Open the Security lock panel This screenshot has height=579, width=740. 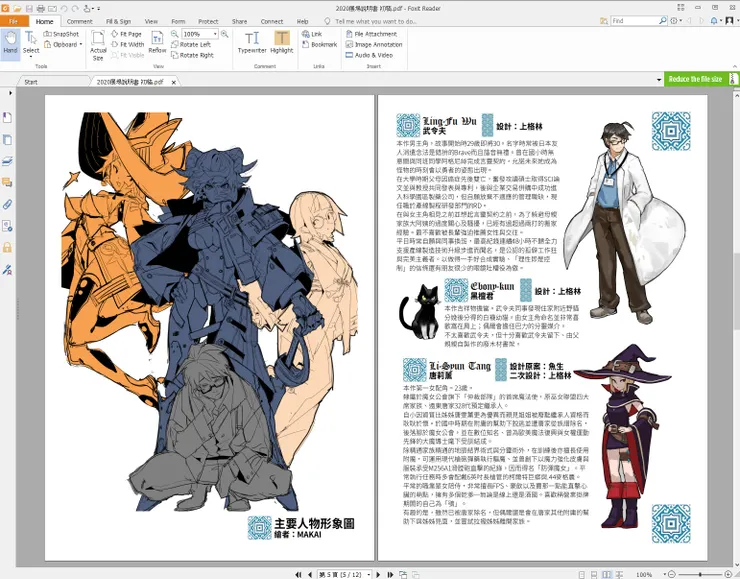coord(7,247)
